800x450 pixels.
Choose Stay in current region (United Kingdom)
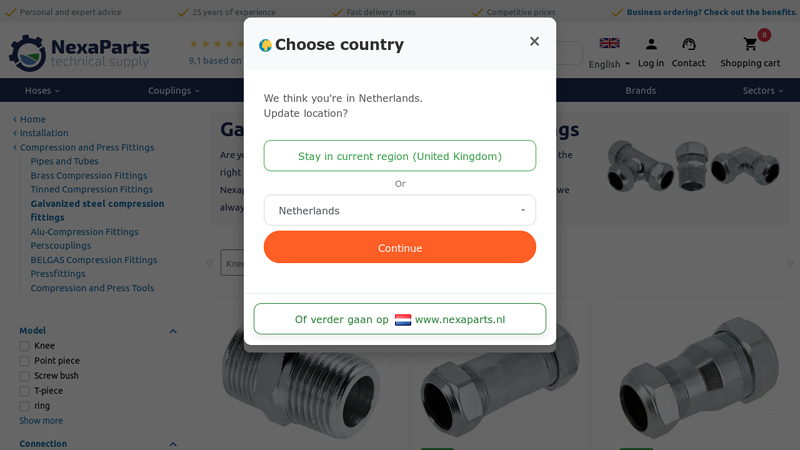click(400, 156)
